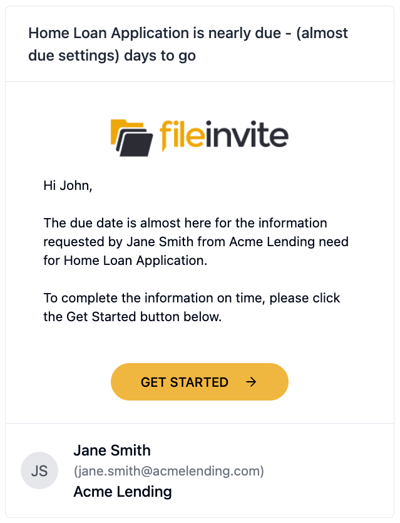Viewport: 400px width, 523px height.
Task: Click the dark "invite" part of the wordmark
Action: coord(247,134)
